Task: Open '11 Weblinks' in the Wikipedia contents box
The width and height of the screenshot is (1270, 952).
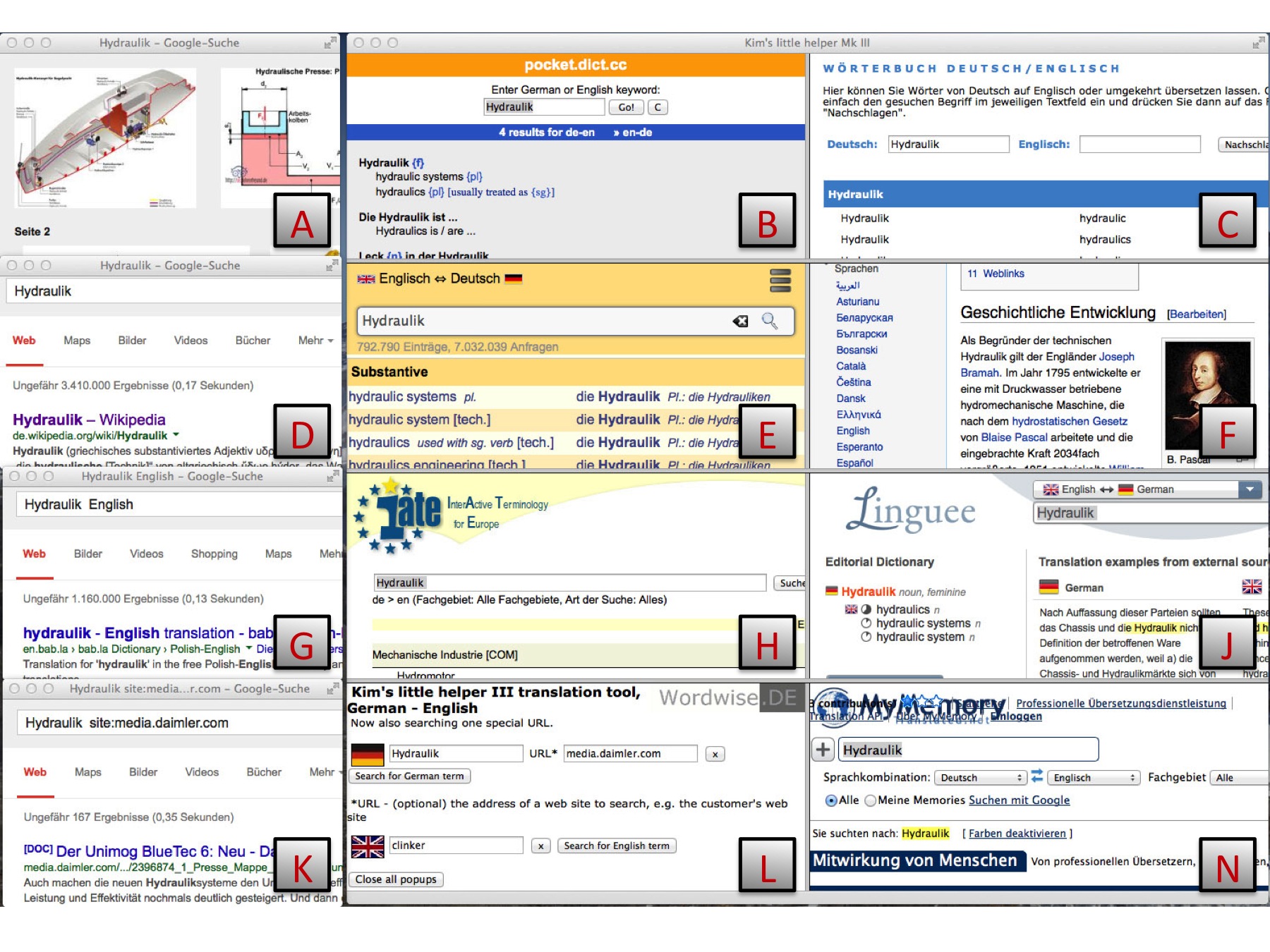Action: click(996, 274)
